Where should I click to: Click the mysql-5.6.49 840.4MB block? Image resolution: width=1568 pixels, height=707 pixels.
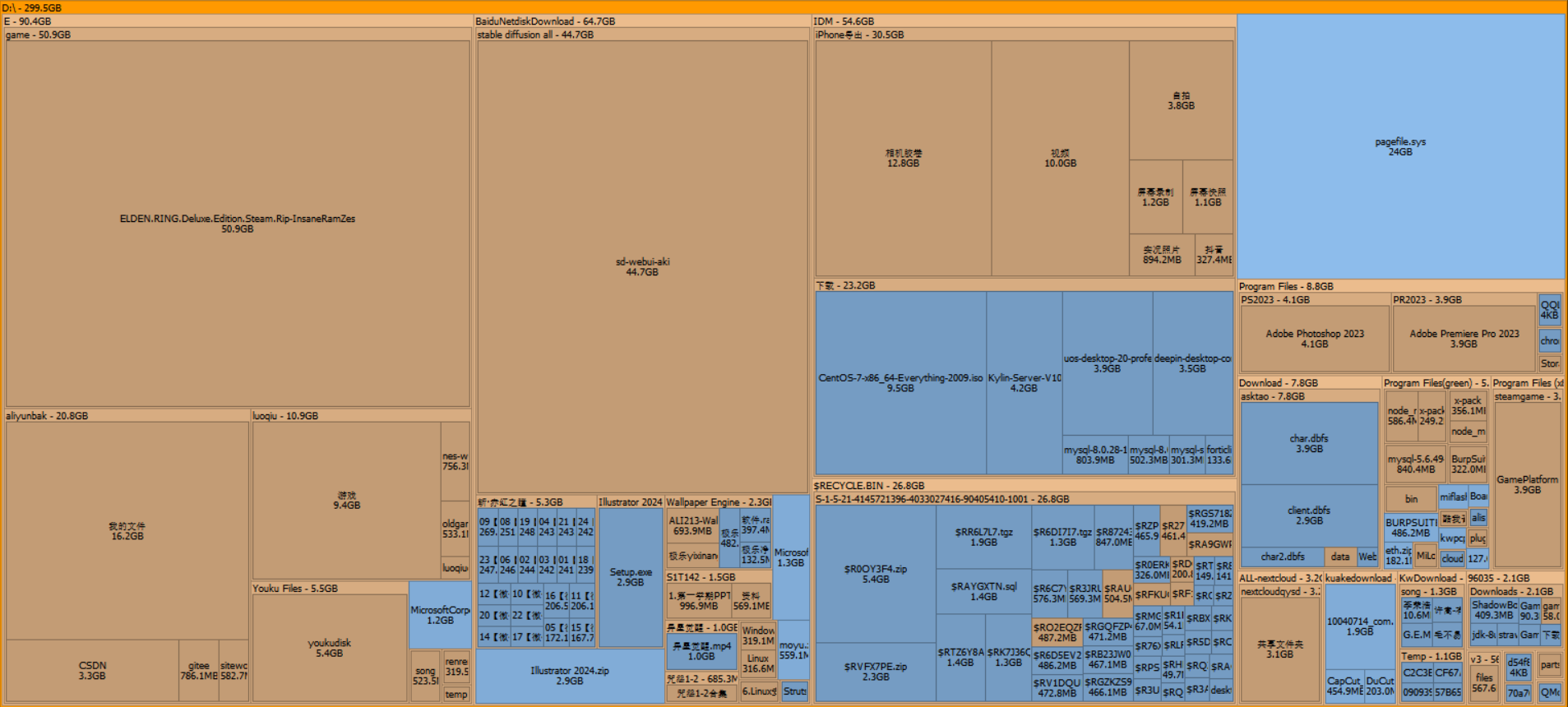point(1415,464)
